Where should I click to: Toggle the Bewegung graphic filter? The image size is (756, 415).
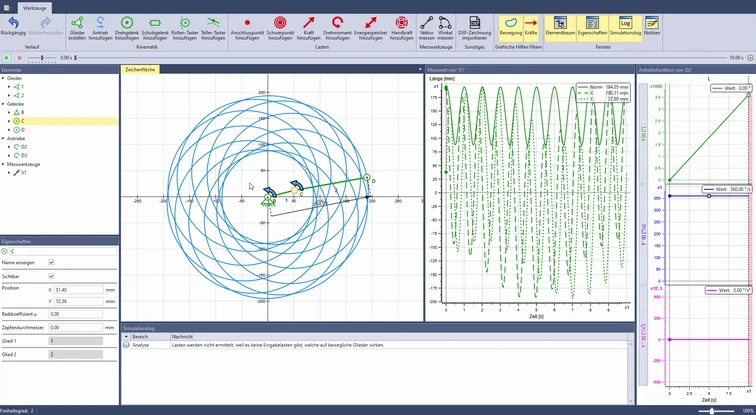click(x=511, y=28)
